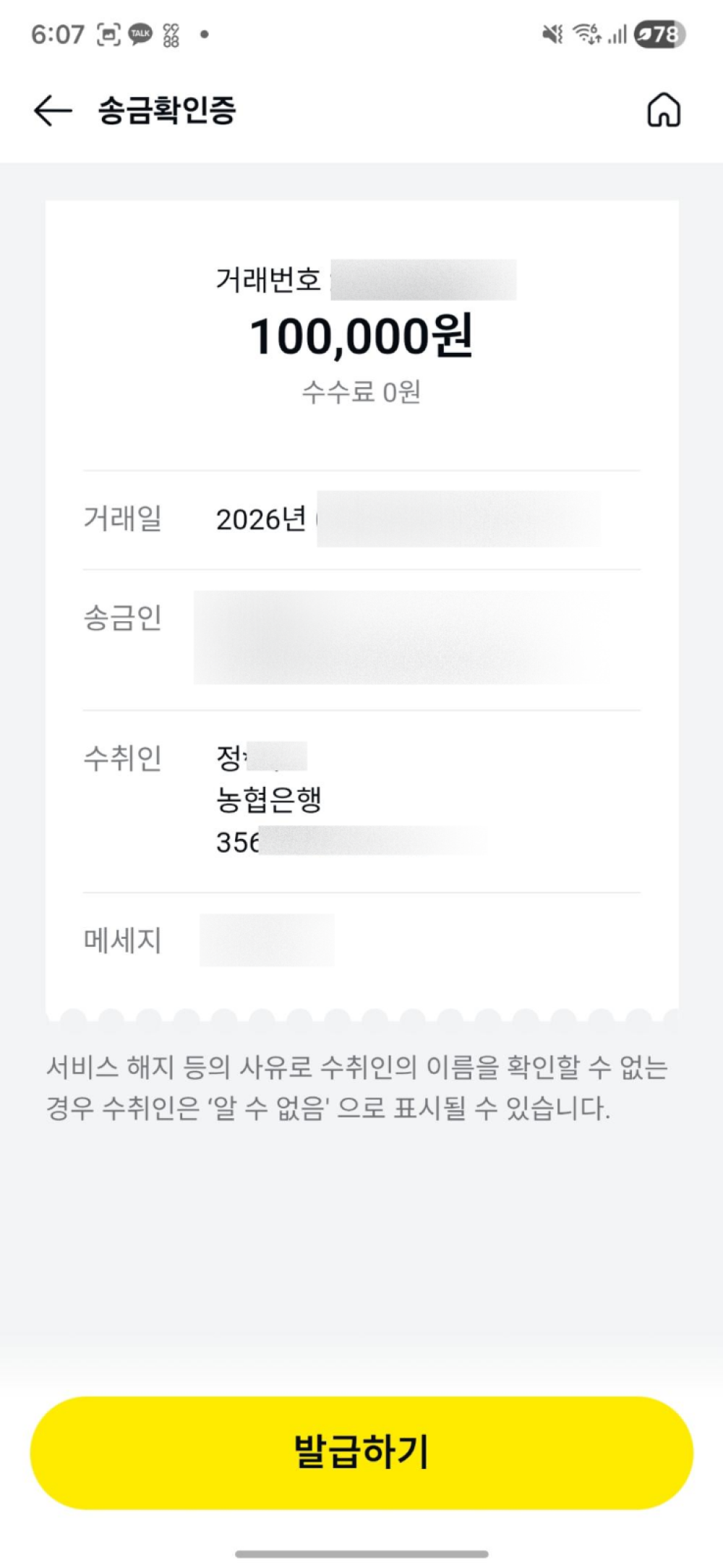Tap the 송금인 row label
The width and height of the screenshot is (723, 1568).
point(122,618)
